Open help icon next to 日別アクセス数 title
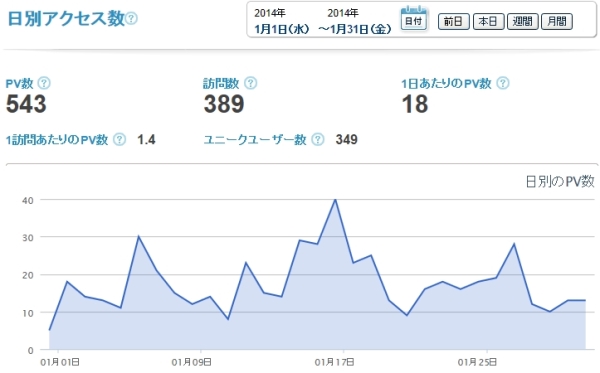The height and width of the screenshot is (373, 600). click(x=131, y=18)
